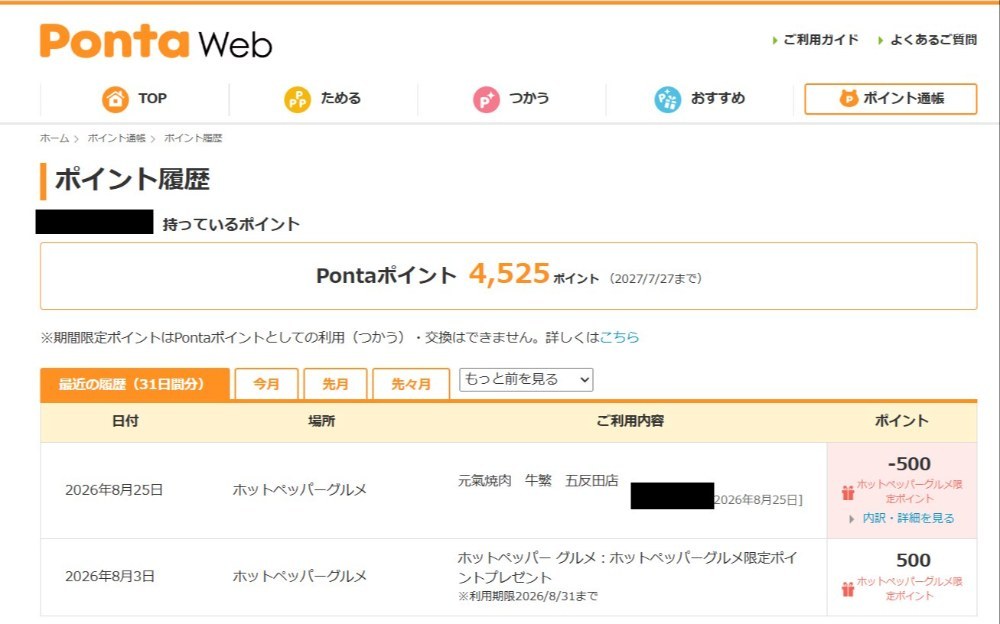Click gift icon in the 500 points row
1000x624 pixels.
[x=848, y=589]
